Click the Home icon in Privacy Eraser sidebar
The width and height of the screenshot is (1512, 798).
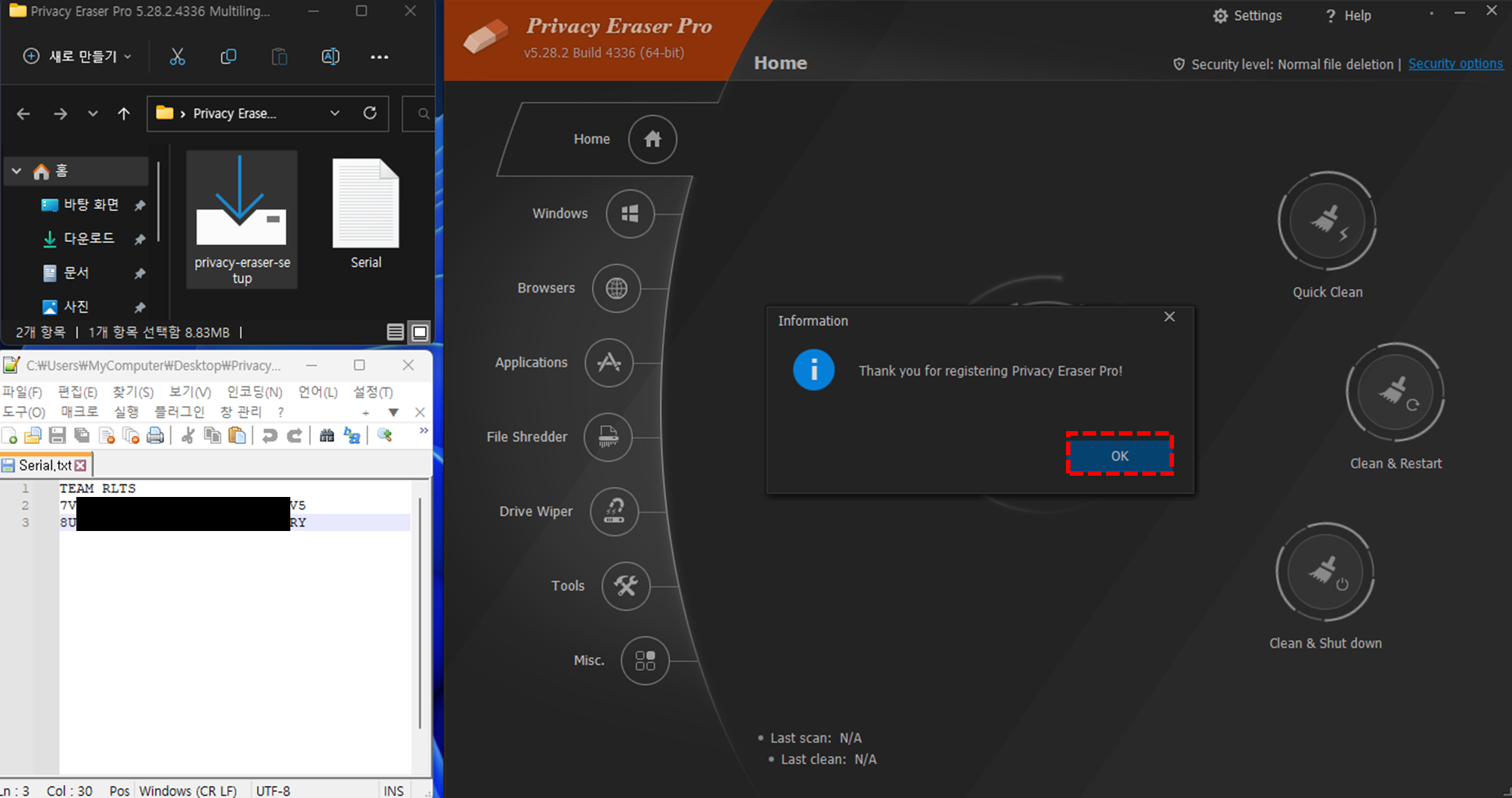[x=652, y=139]
